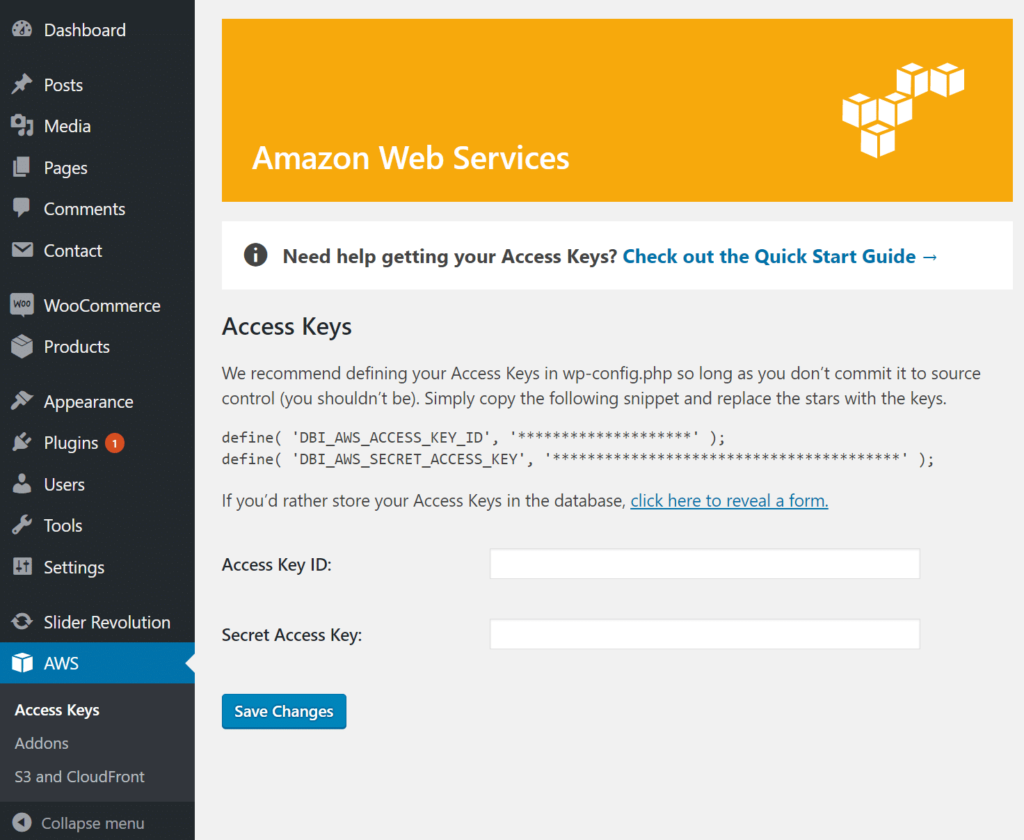Open the Settings menu
This screenshot has width=1024, height=840.
click(x=73, y=567)
